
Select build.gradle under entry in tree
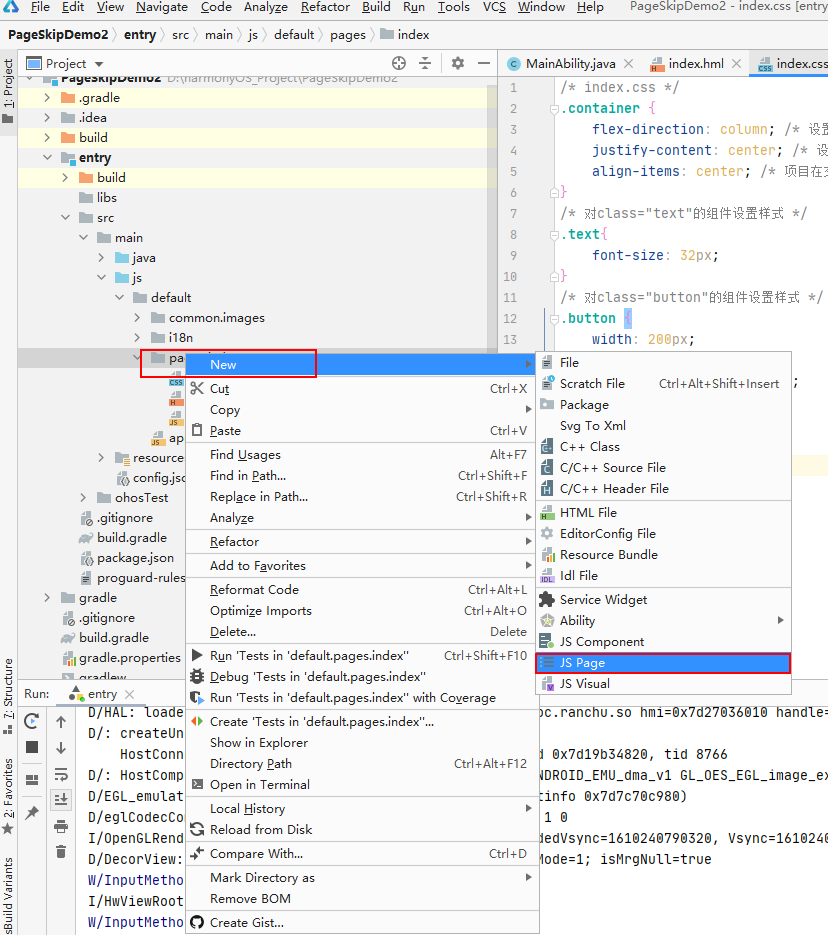(x=131, y=538)
